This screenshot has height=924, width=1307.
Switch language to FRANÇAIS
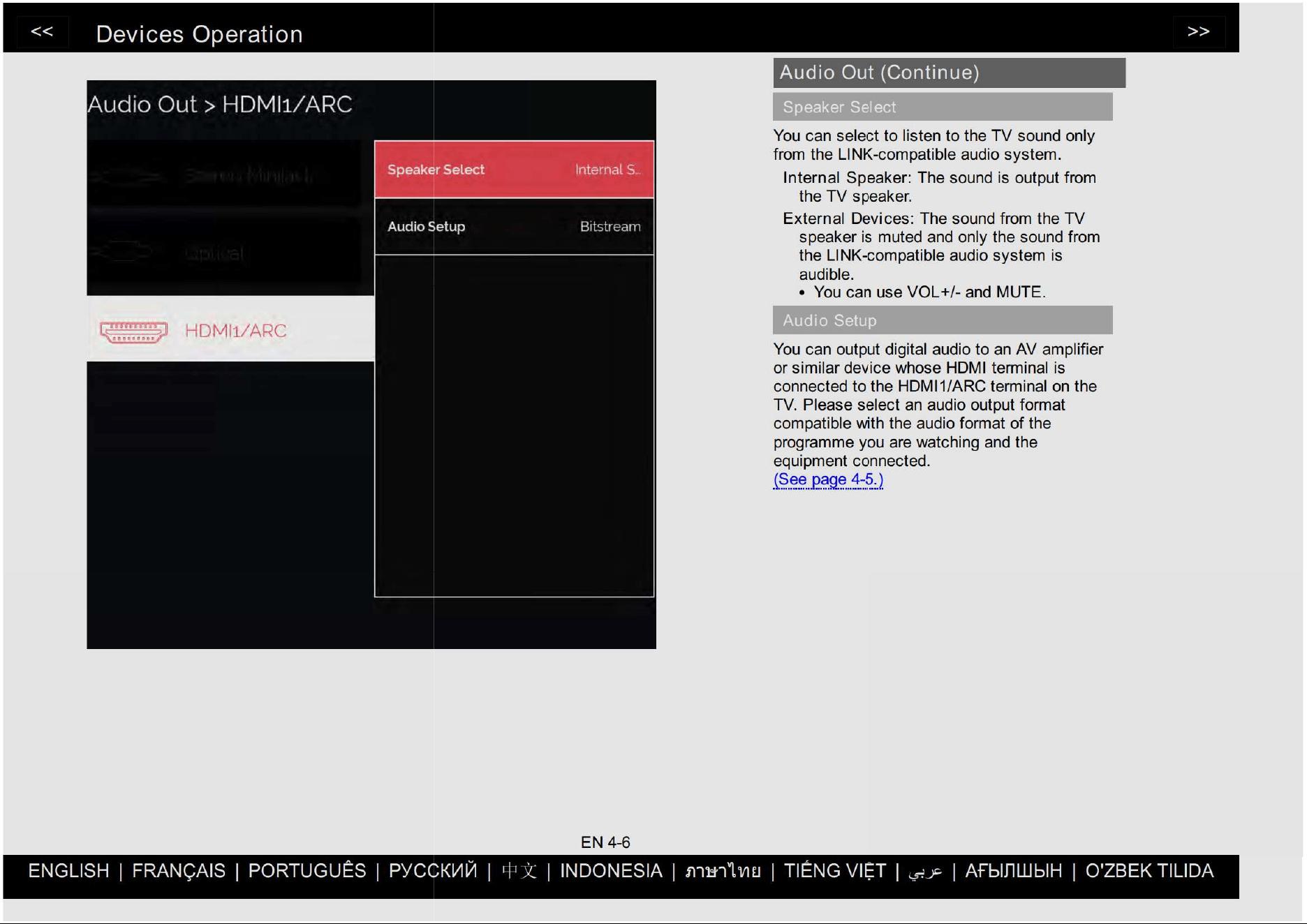pyautogui.click(x=179, y=871)
